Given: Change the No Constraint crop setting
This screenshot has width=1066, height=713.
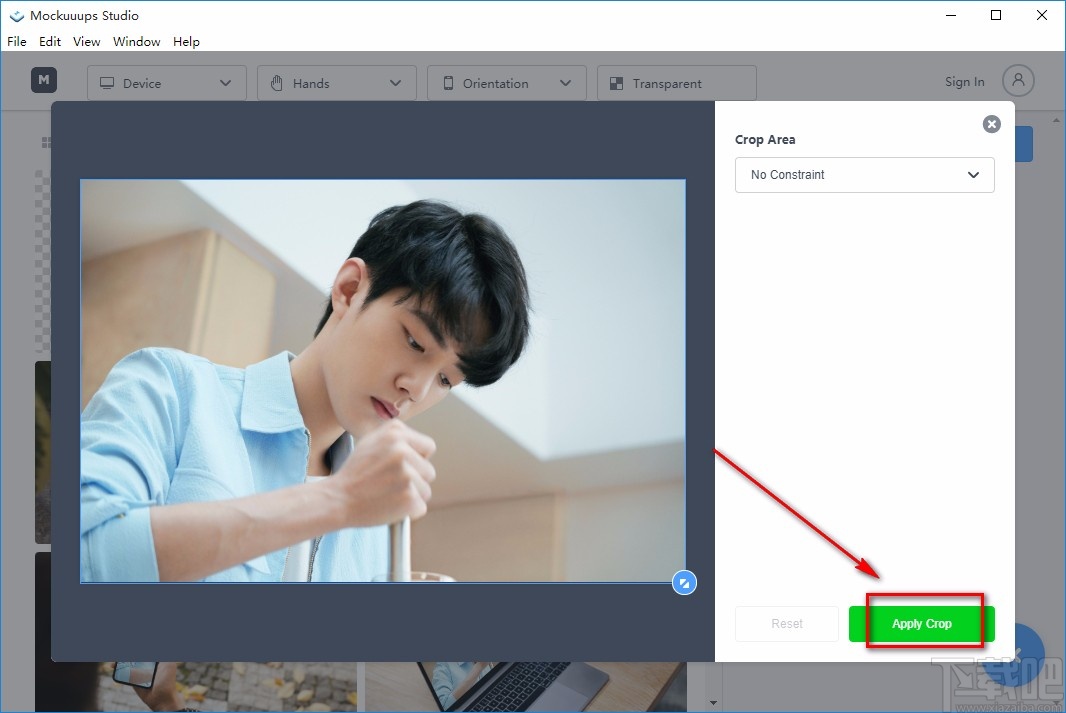Looking at the screenshot, I should pos(864,175).
